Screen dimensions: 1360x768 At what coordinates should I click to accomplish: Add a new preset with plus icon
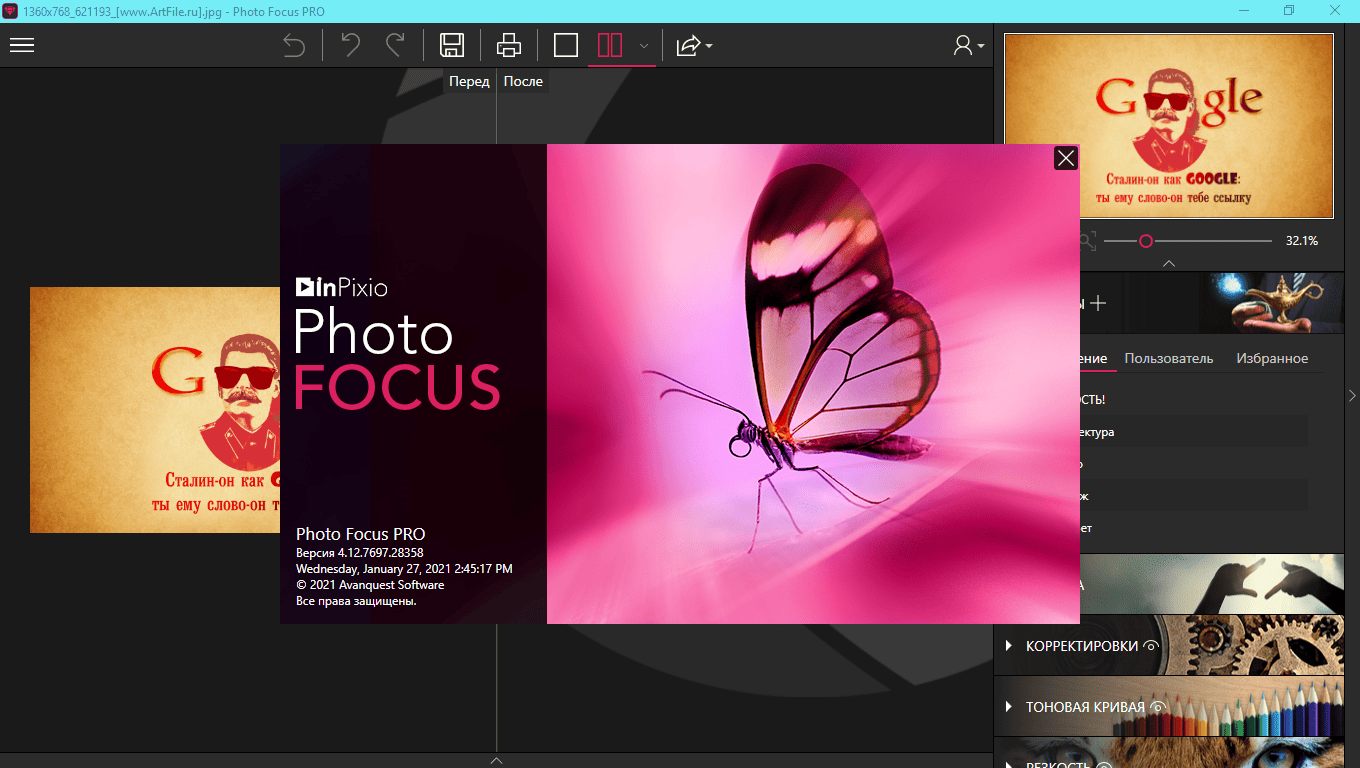1098,303
